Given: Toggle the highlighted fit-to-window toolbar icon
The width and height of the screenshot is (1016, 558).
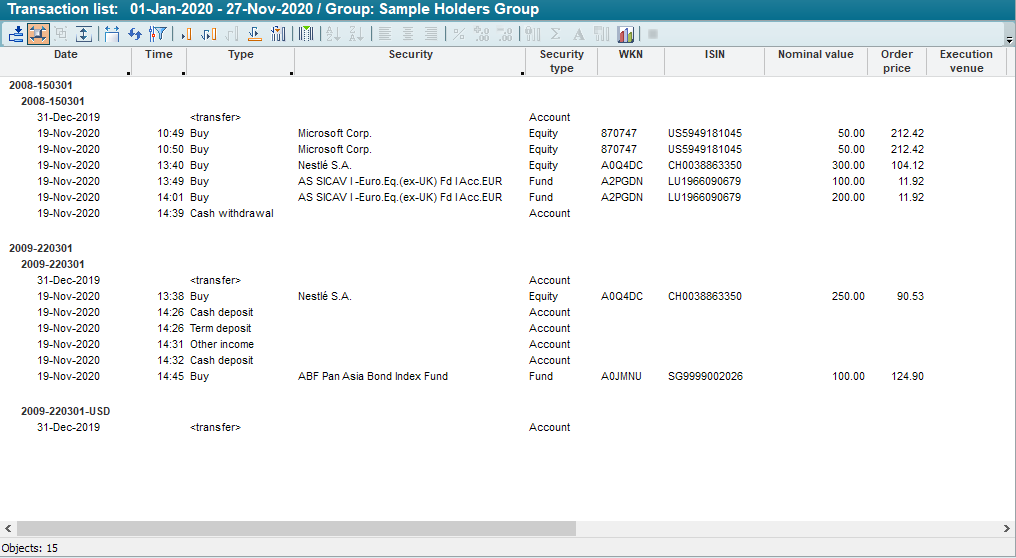Looking at the screenshot, I should click(38, 34).
